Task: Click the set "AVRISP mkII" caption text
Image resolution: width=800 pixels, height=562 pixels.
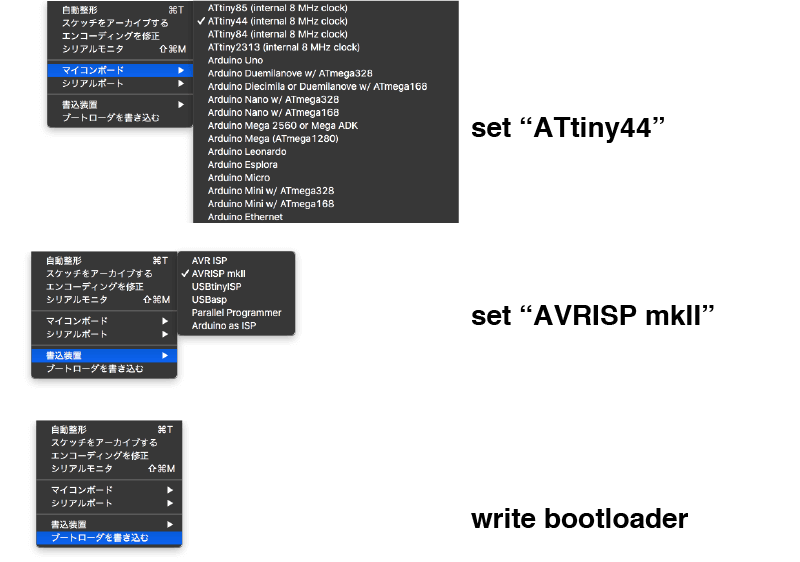Action: click(x=592, y=315)
